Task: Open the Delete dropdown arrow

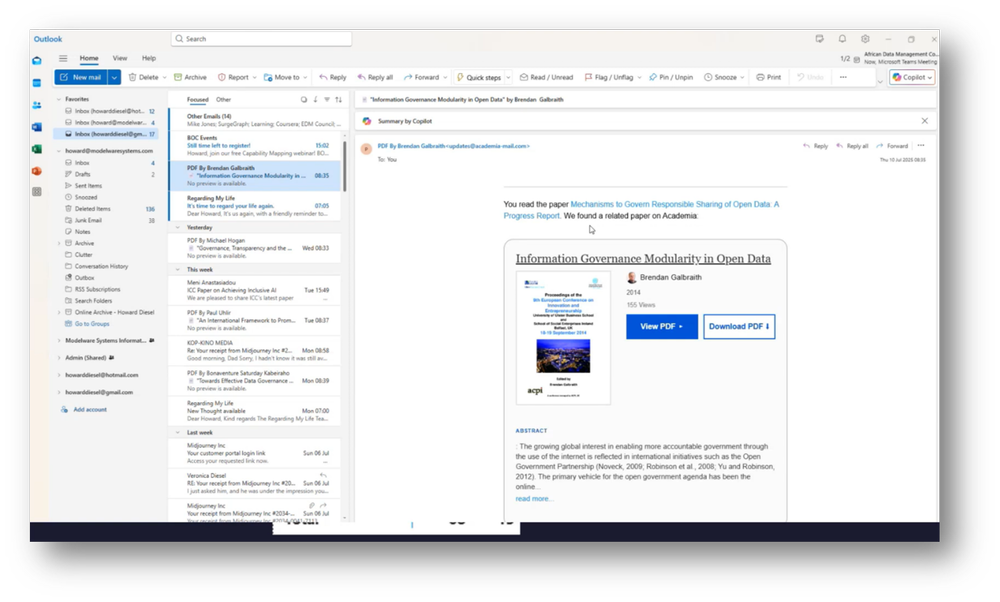Action: click(165, 78)
